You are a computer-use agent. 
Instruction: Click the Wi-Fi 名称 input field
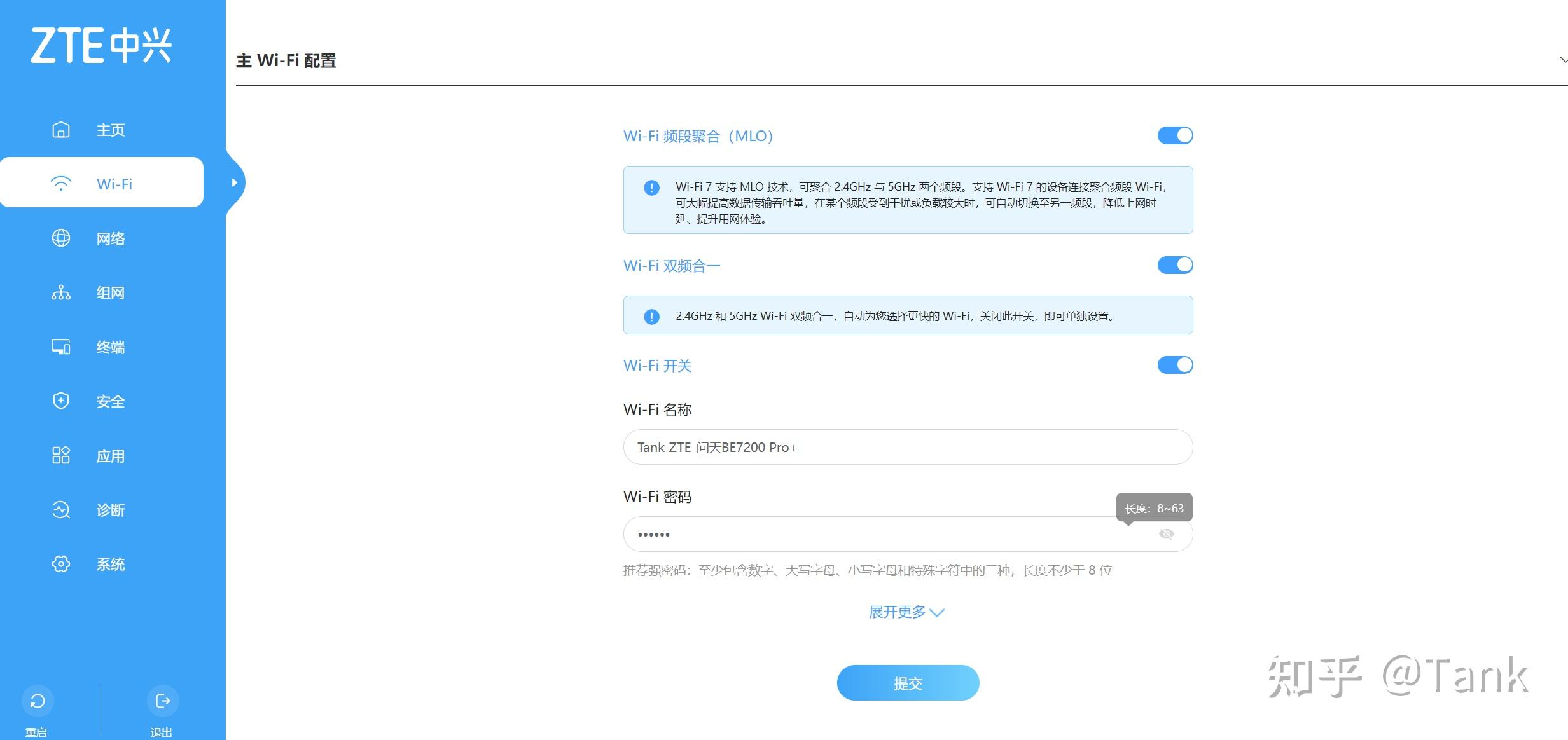[x=907, y=447]
